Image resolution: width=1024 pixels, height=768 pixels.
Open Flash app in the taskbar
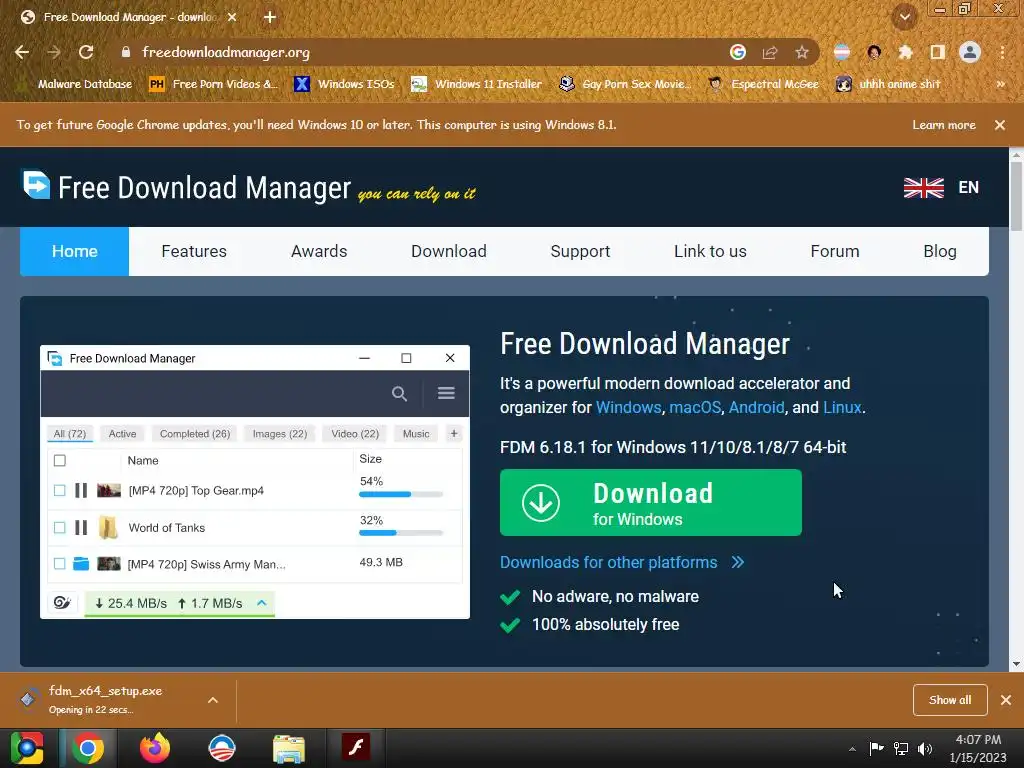click(356, 747)
